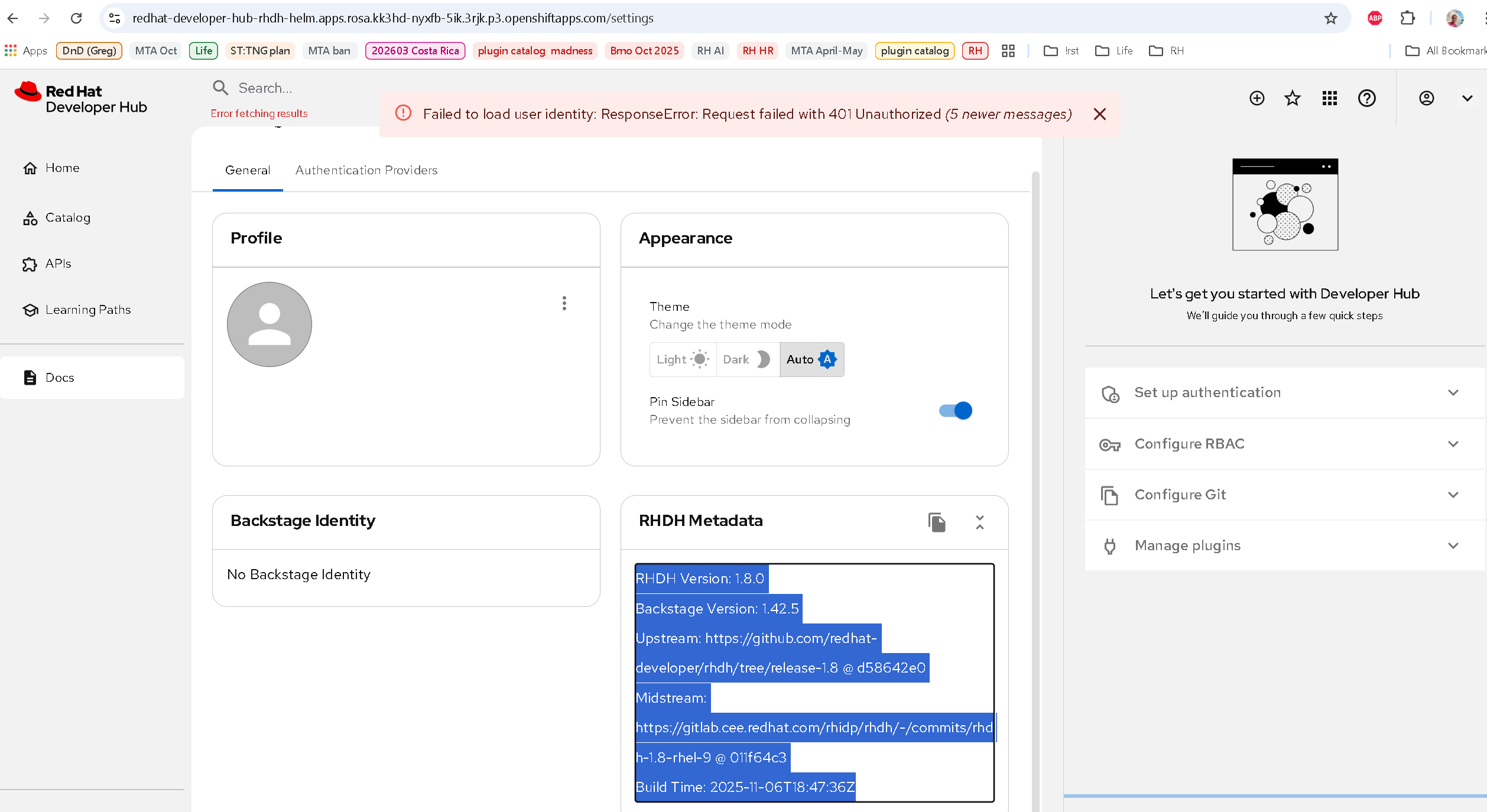Open the Docs sidebar link
The image size is (1487, 812).
[x=59, y=378]
